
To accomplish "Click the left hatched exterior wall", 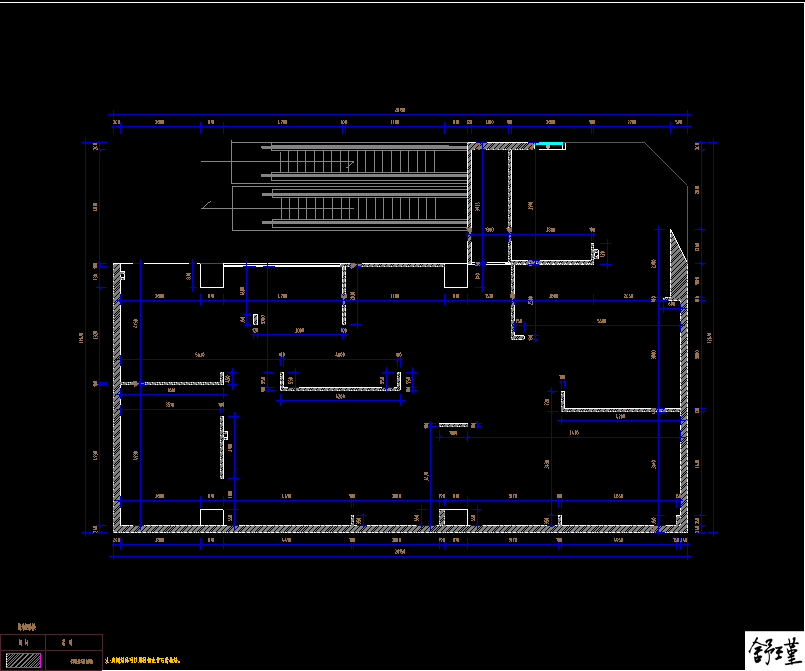I will tap(117, 400).
